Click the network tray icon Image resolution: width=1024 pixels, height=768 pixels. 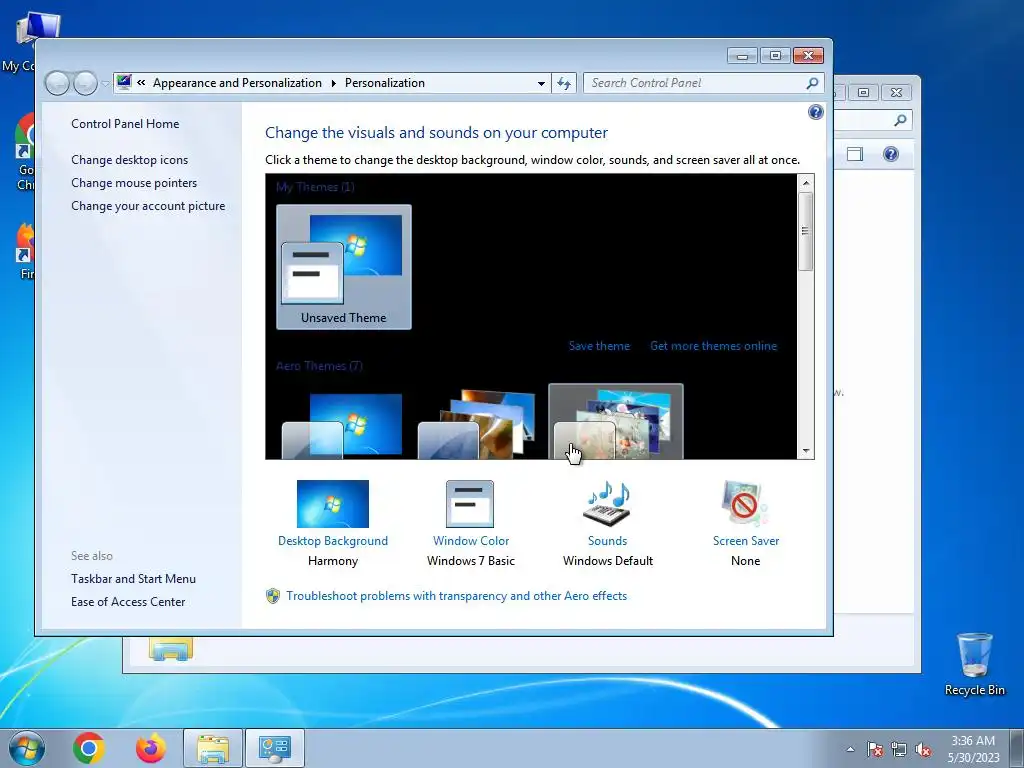click(899, 749)
